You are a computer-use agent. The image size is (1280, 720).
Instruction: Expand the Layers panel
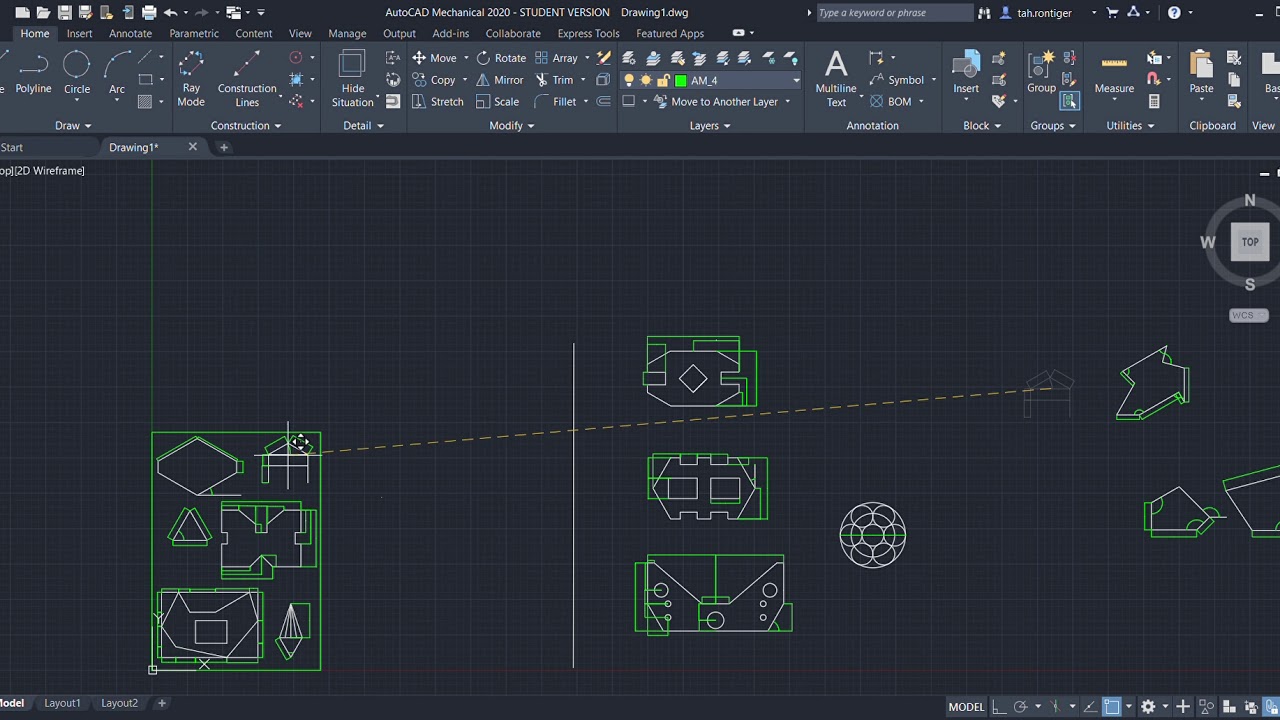[x=710, y=126]
